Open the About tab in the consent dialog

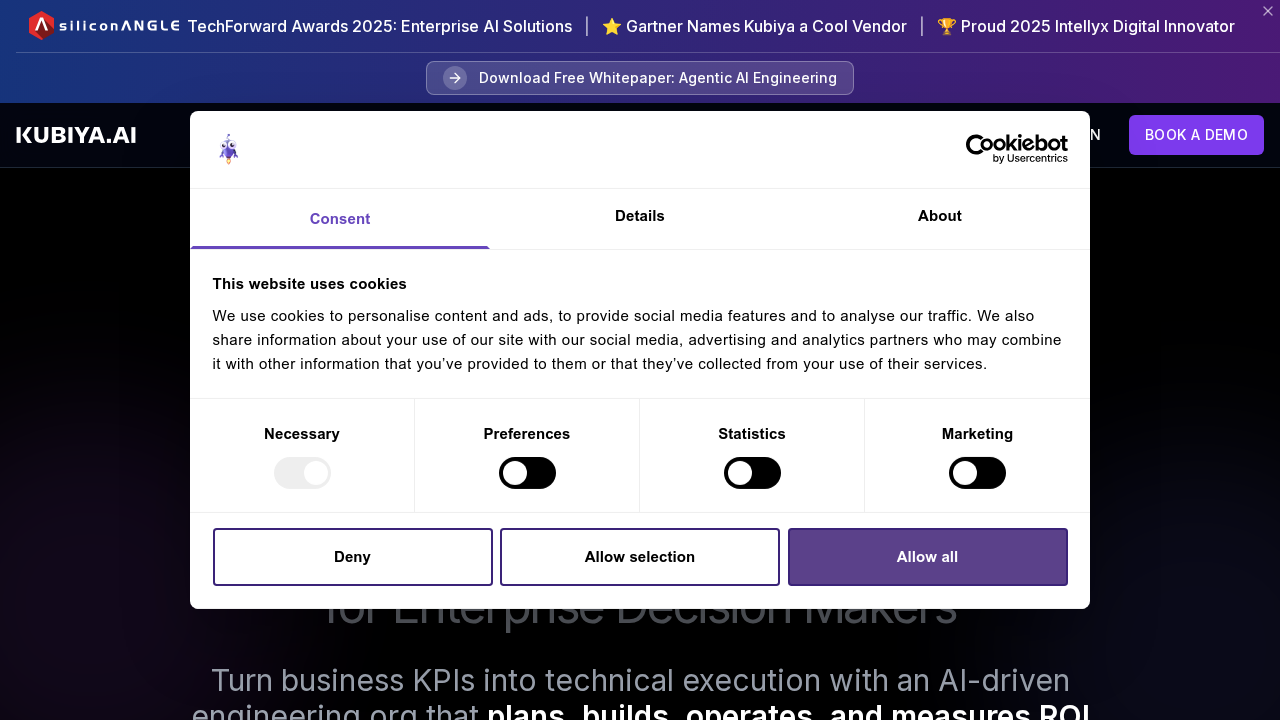tap(939, 216)
